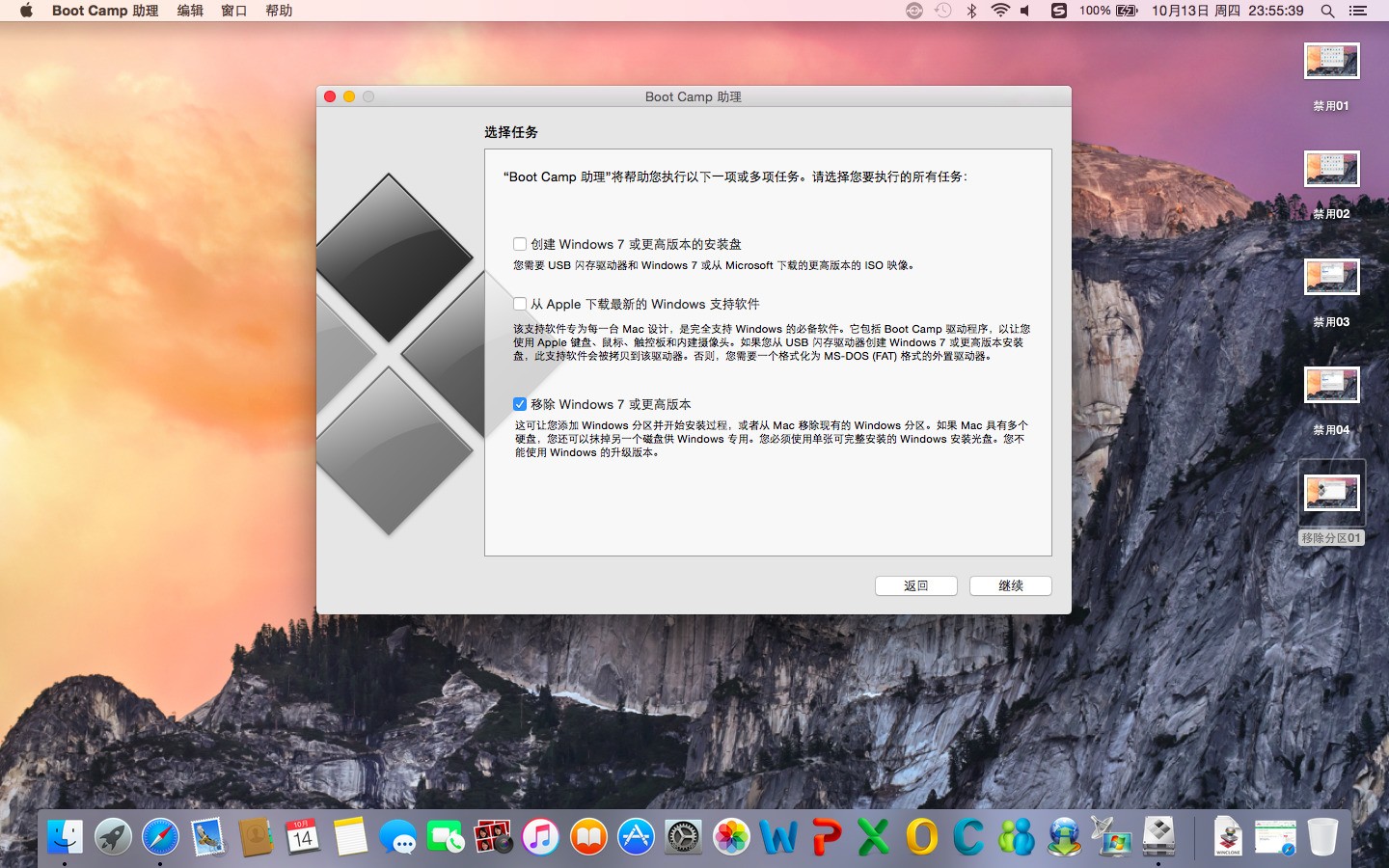Check 从 Apple 下载最新的 Windows 支持软件 option

click(x=520, y=304)
